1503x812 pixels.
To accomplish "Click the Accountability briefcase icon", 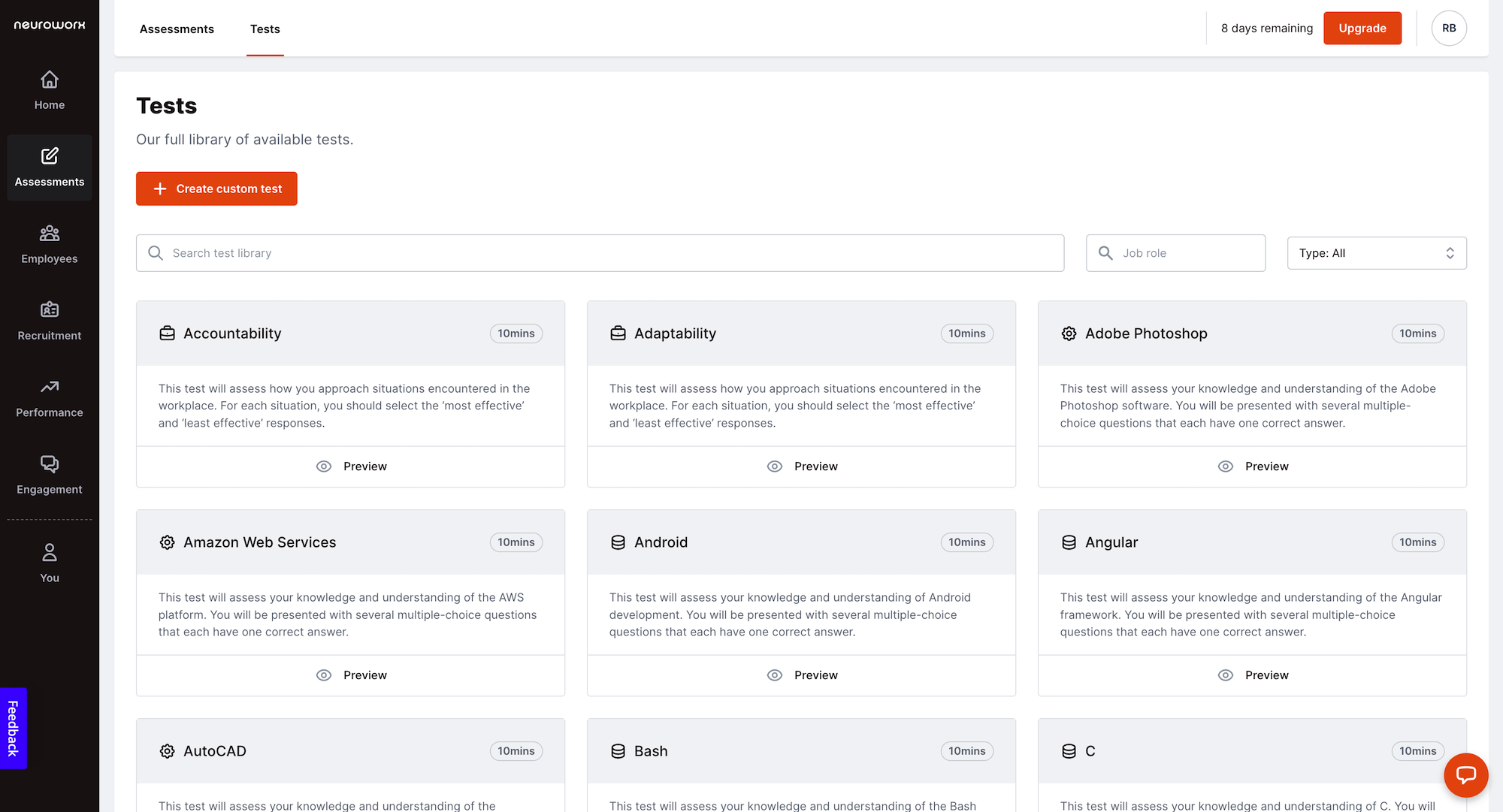I will [x=167, y=334].
